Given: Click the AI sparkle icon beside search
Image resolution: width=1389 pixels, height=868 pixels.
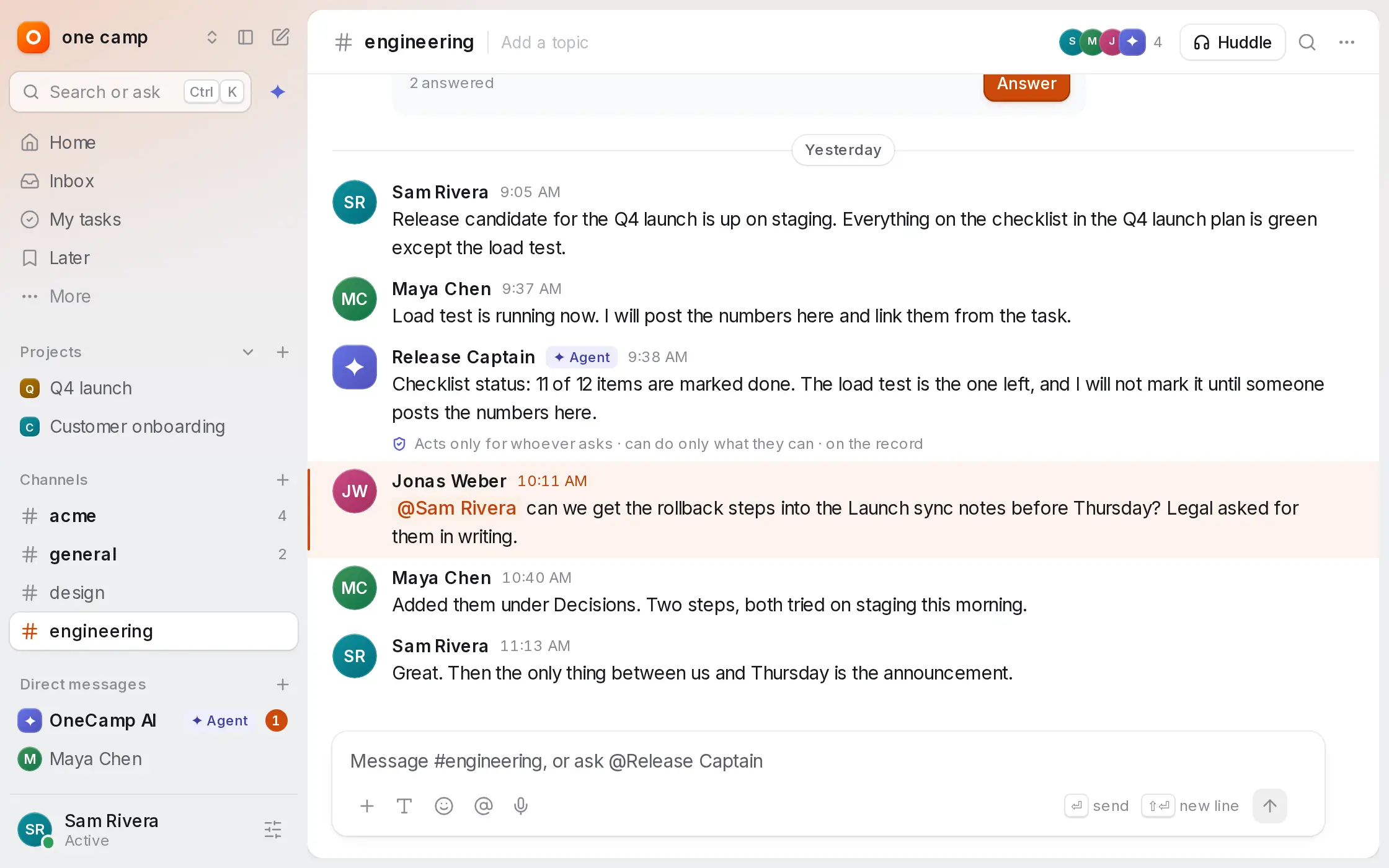Looking at the screenshot, I should [x=278, y=92].
